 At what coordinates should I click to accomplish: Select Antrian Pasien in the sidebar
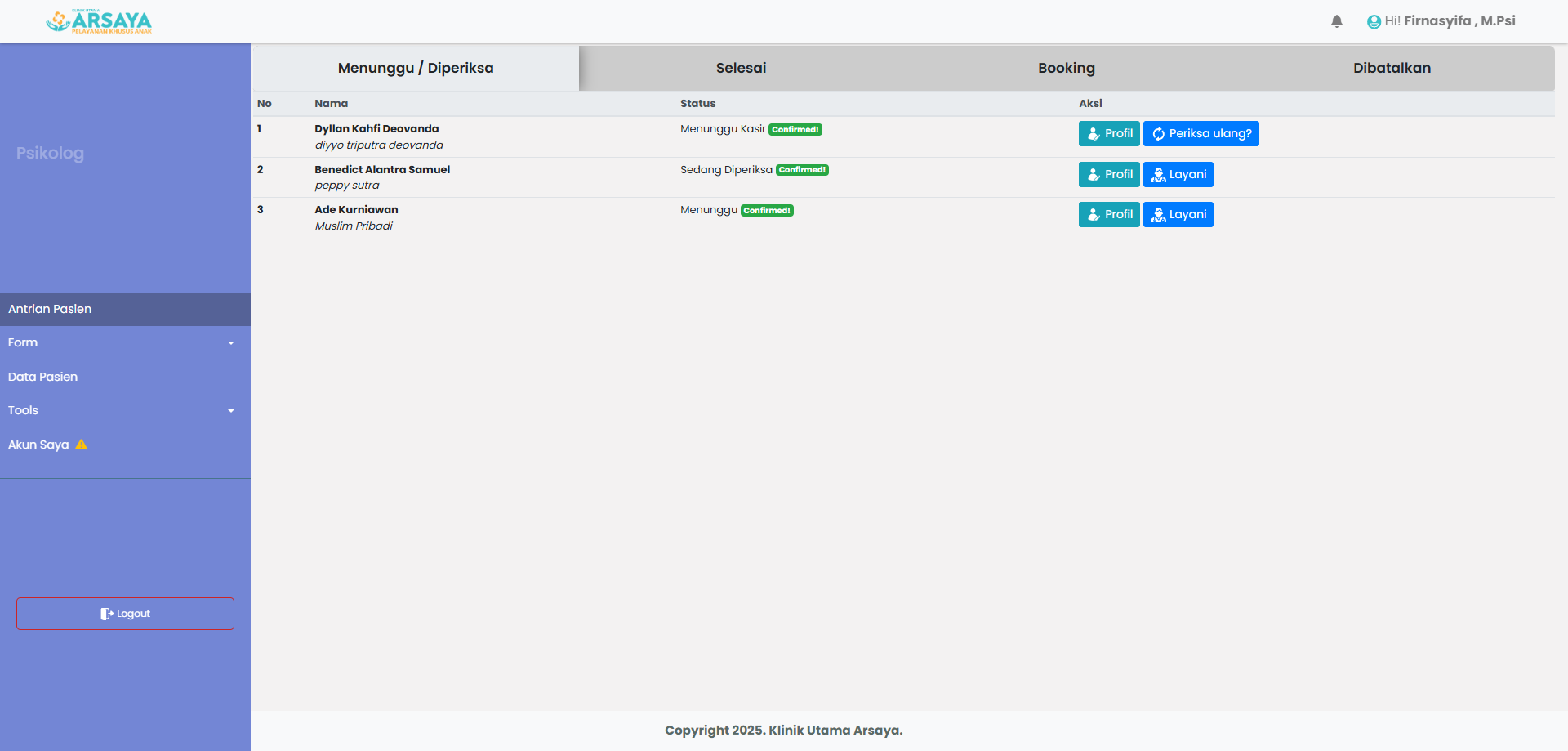click(50, 309)
